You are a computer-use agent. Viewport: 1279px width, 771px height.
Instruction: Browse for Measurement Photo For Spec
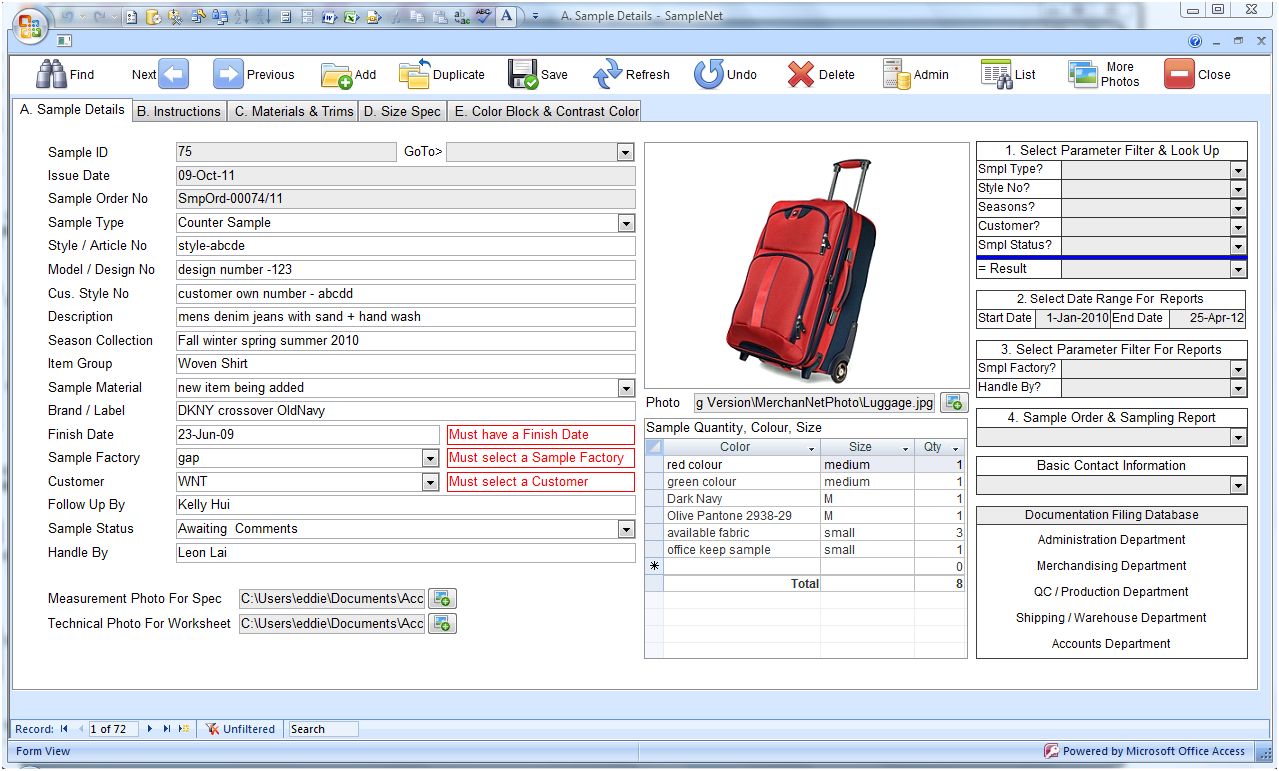[442, 599]
